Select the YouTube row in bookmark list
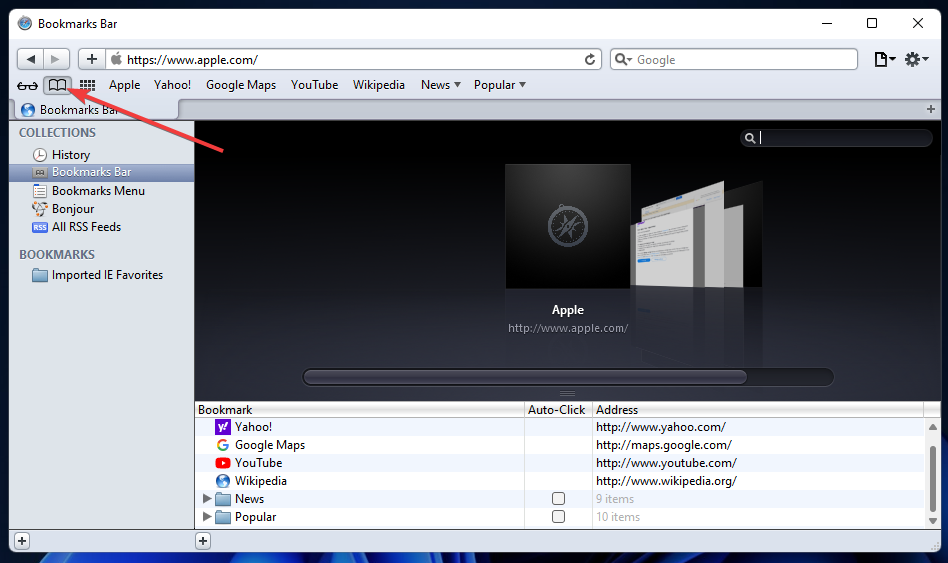The height and width of the screenshot is (563, 948). pyautogui.click(x=559, y=463)
